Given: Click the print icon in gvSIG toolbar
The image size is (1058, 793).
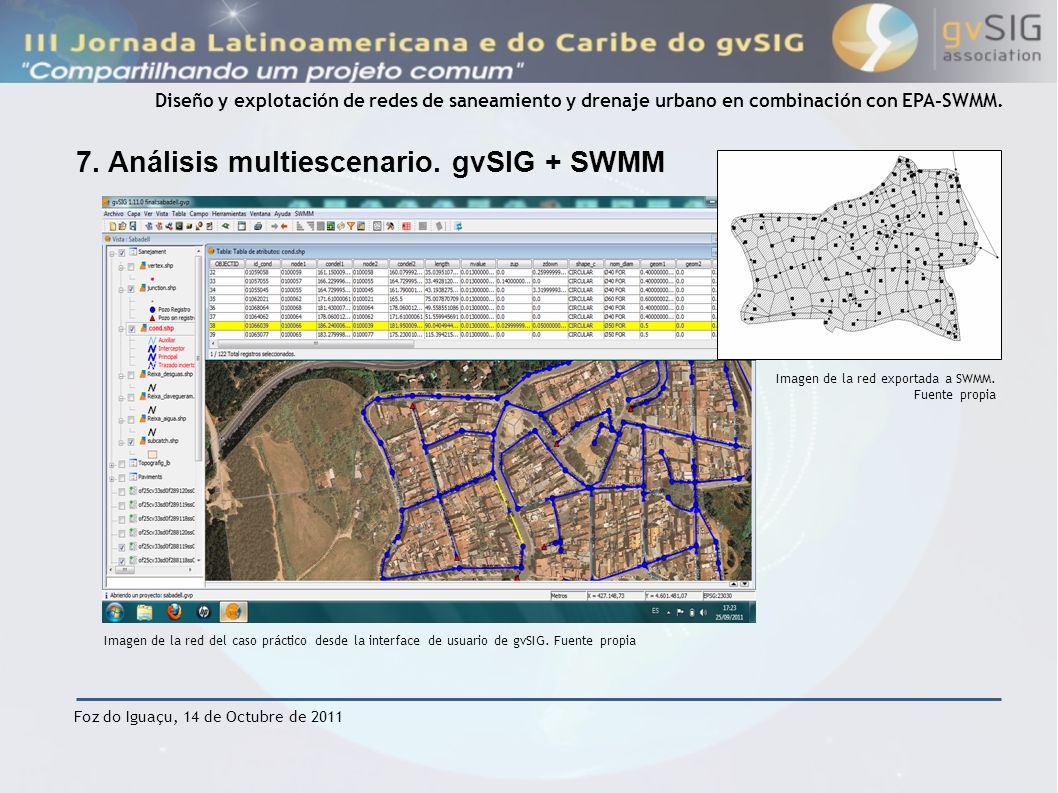Looking at the screenshot, I should (x=258, y=226).
